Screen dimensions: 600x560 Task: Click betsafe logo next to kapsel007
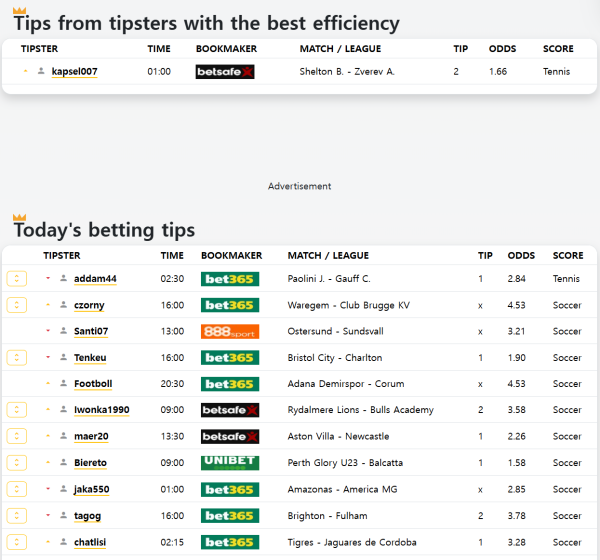(x=225, y=72)
